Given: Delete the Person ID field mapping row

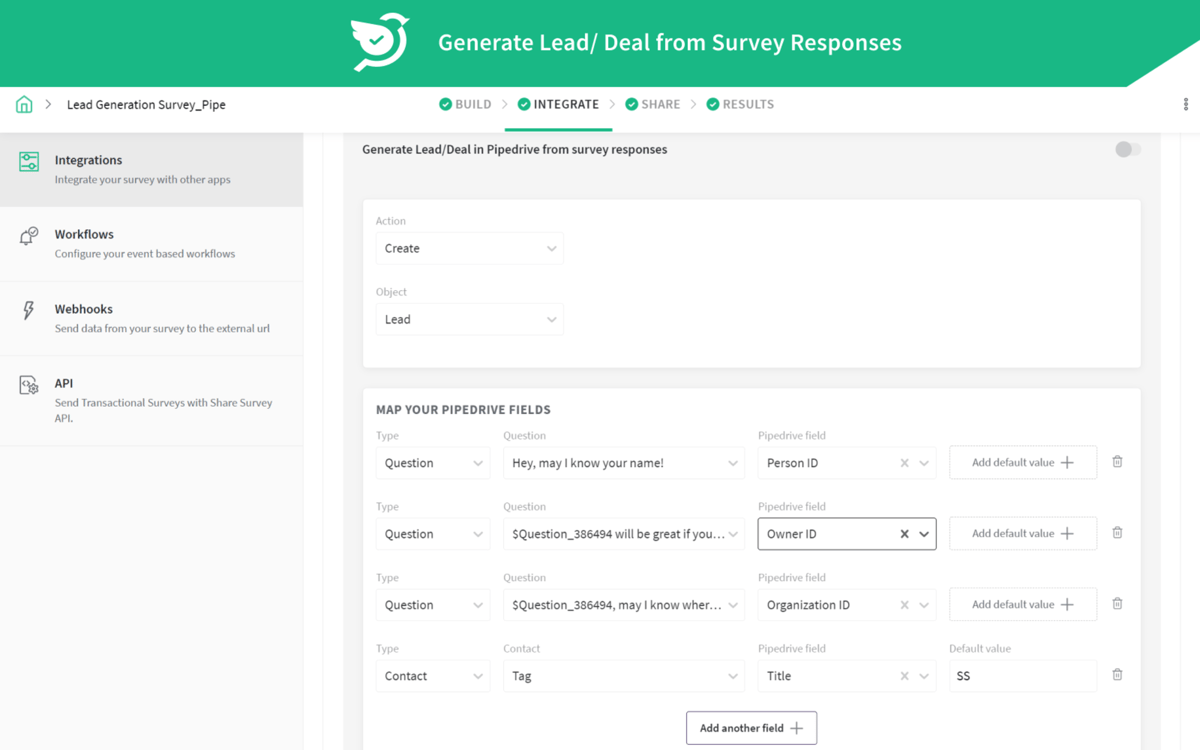Looking at the screenshot, I should [1117, 462].
